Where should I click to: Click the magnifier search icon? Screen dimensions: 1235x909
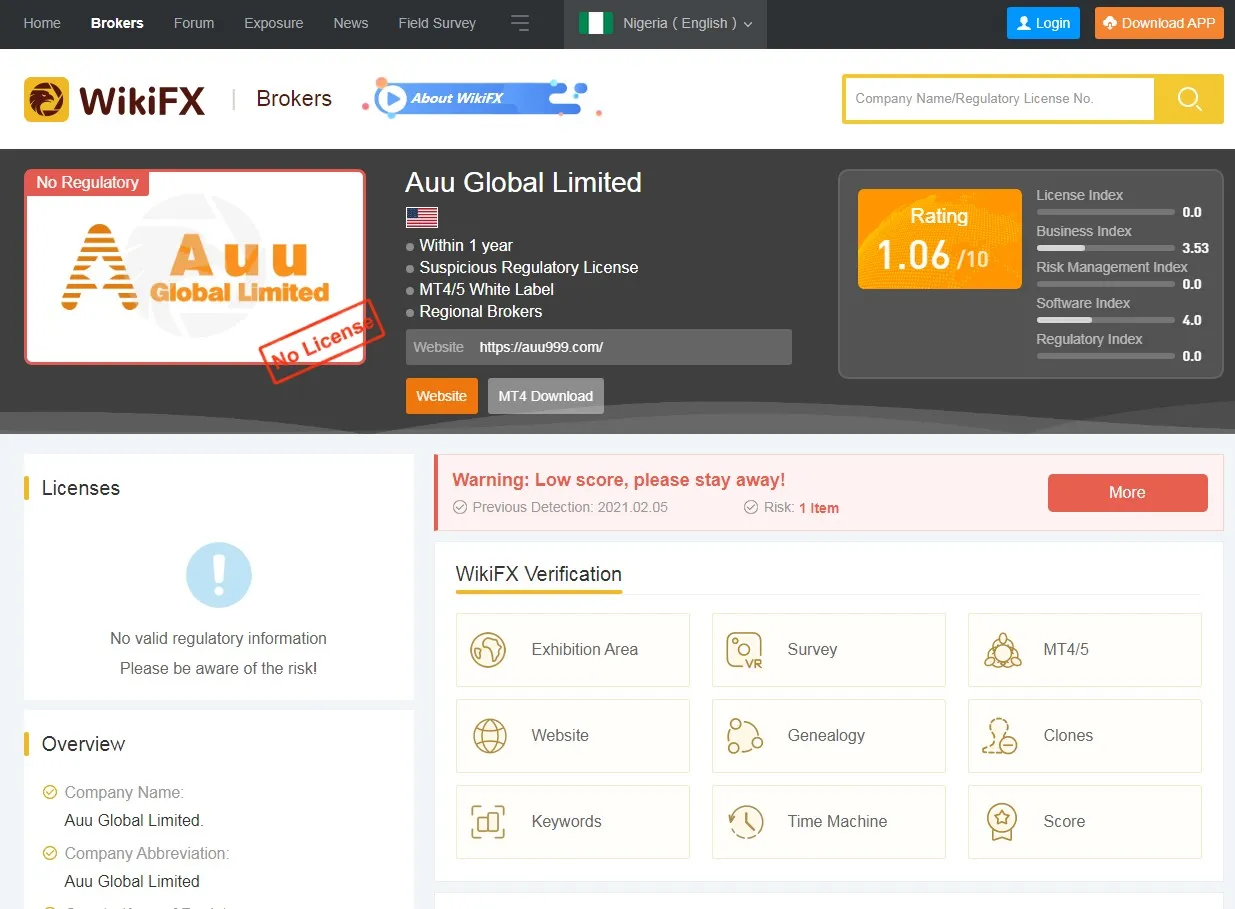click(x=1189, y=98)
